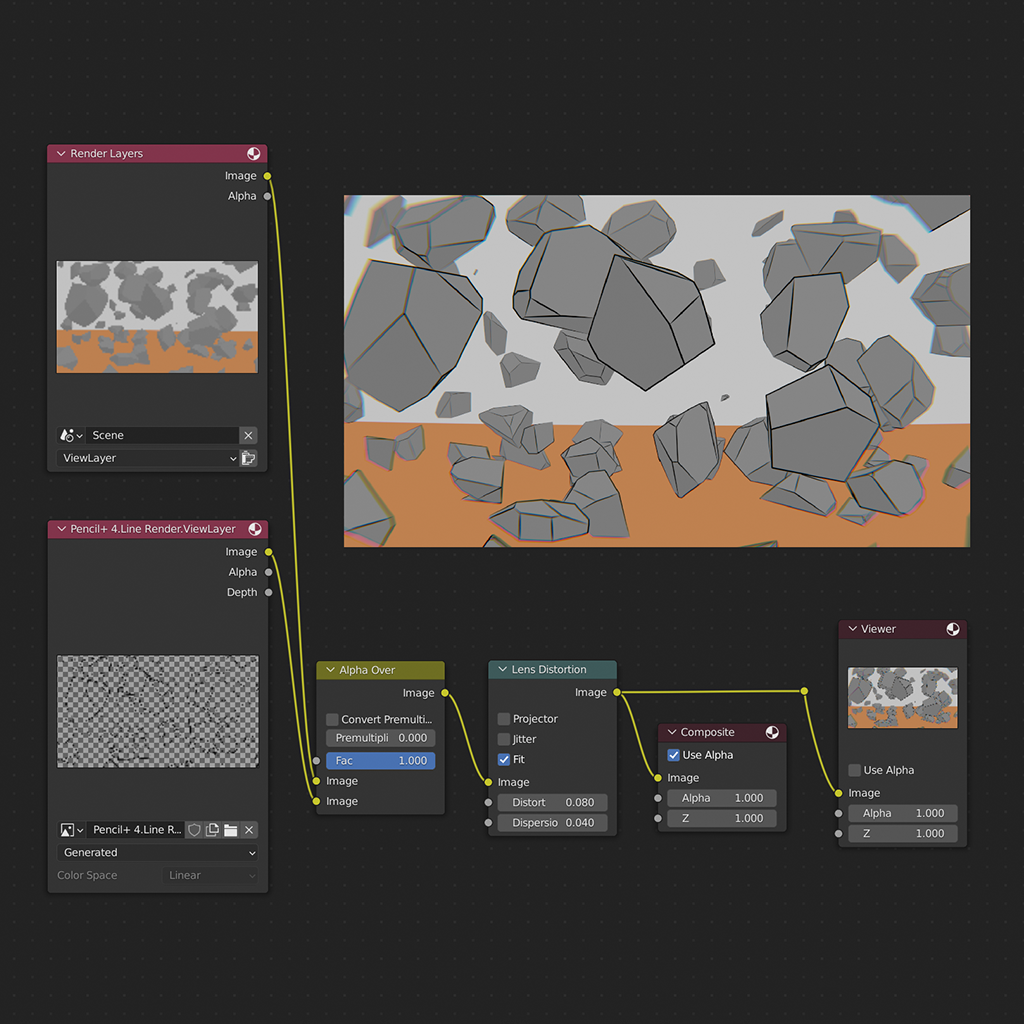Image resolution: width=1024 pixels, height=1024 pixels.
Task: Click Image output socket of Alpha Over
Action: point(445,693)
